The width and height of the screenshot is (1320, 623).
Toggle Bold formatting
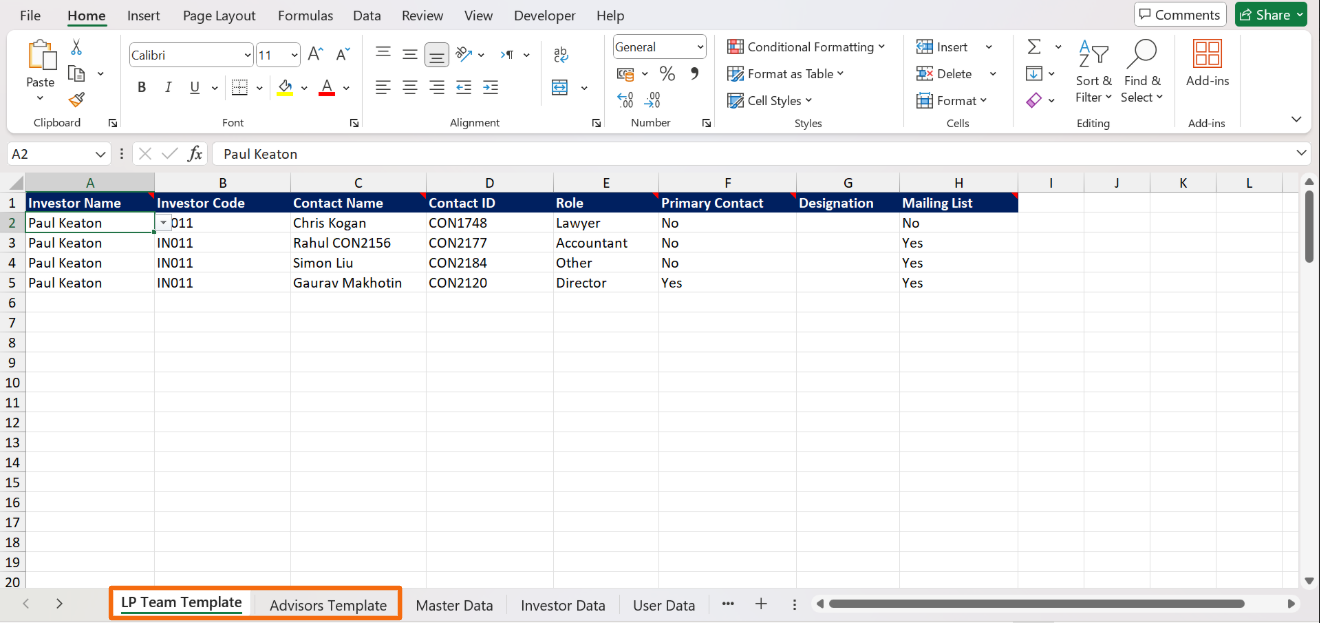point(142,88)
